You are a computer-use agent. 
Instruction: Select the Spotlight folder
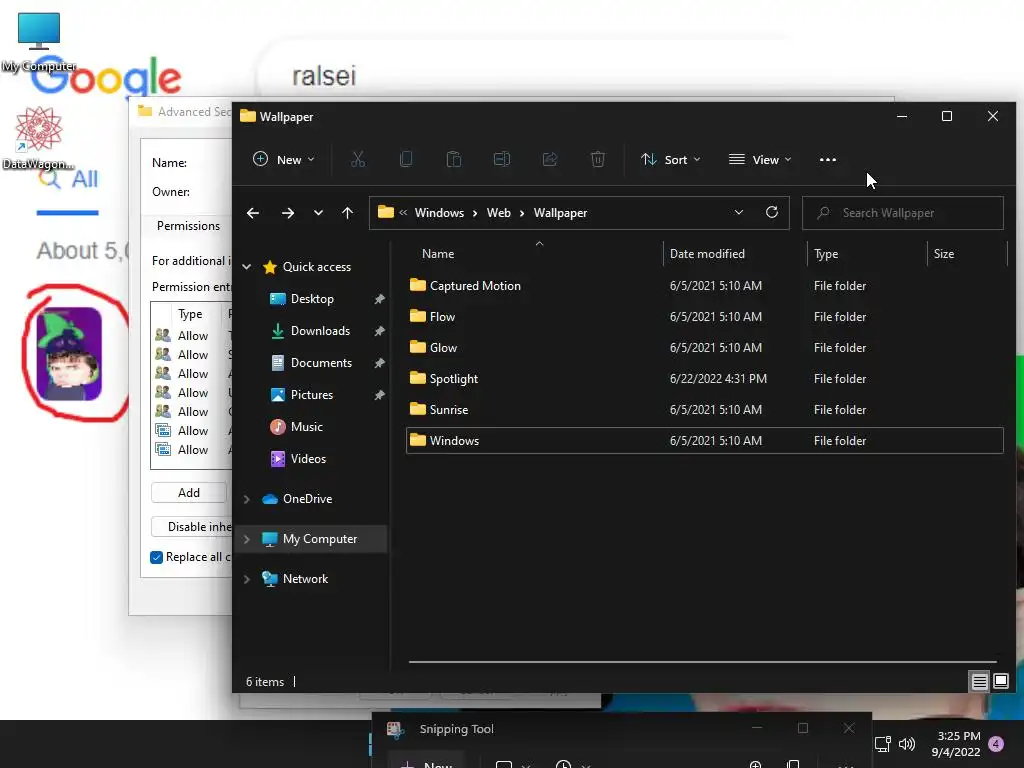point(704,379)
